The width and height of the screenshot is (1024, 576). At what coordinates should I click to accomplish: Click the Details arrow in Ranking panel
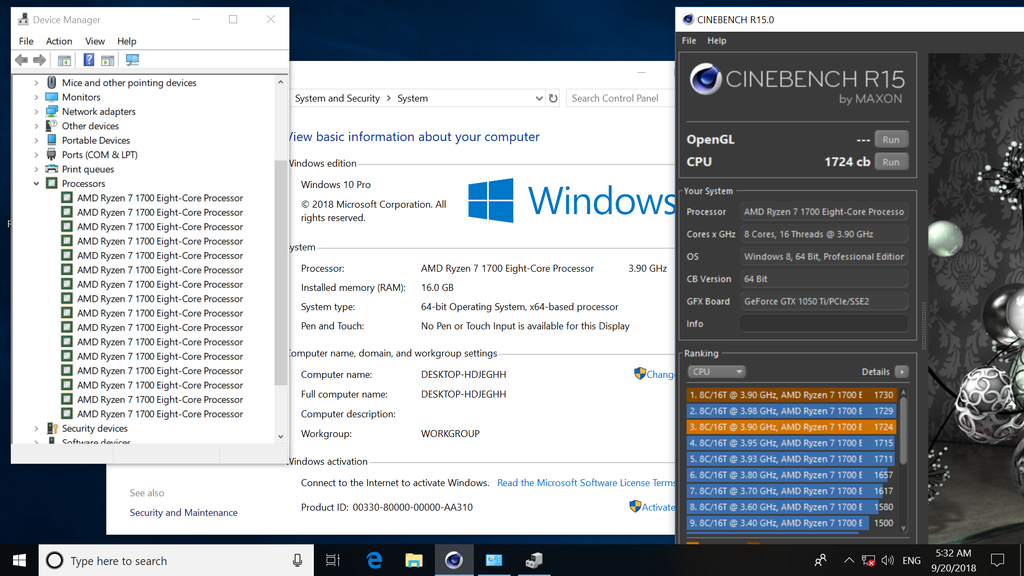click(902, 372)
